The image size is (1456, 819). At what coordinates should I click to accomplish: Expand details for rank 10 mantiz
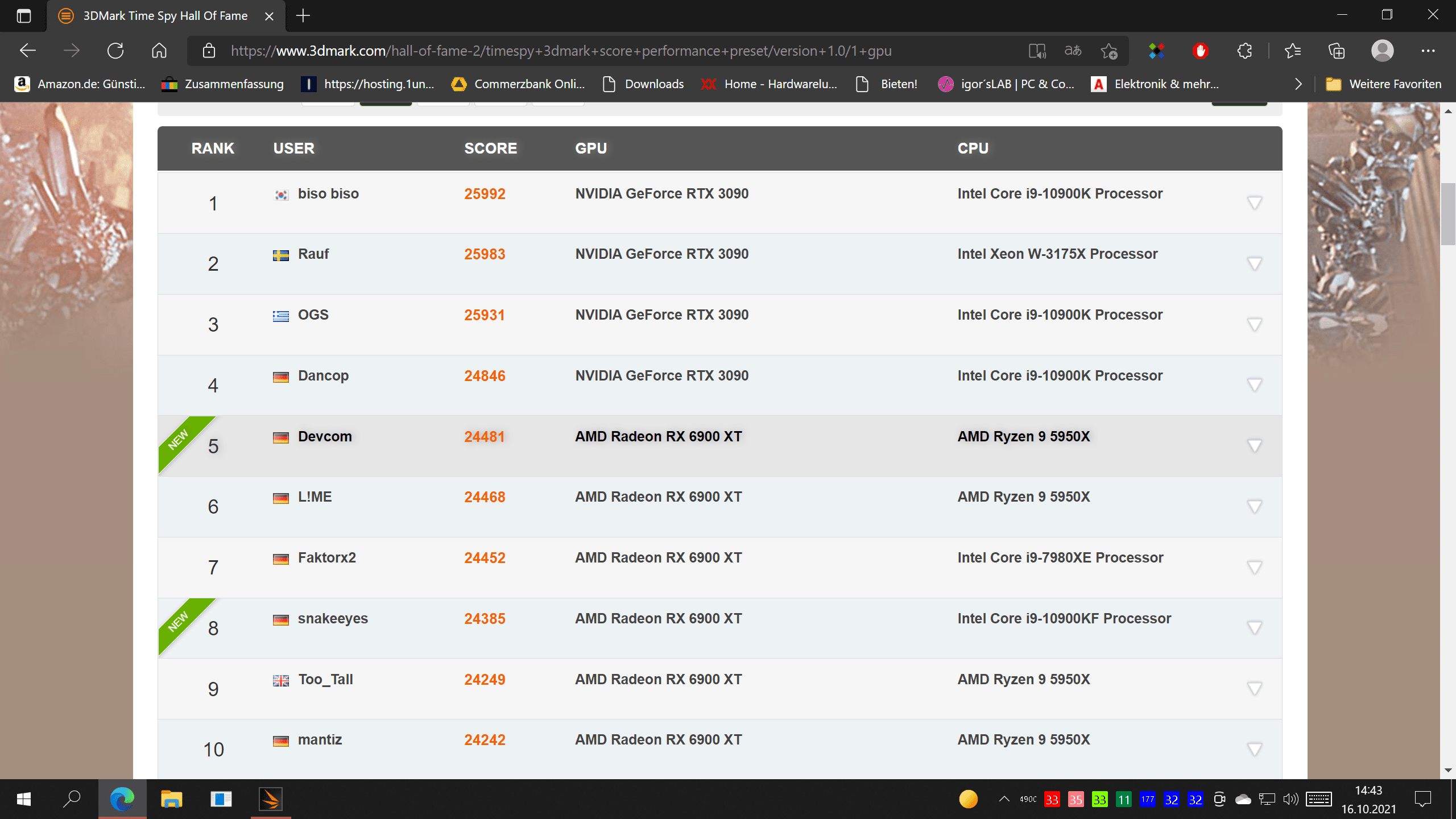[x=1255, y=749]
